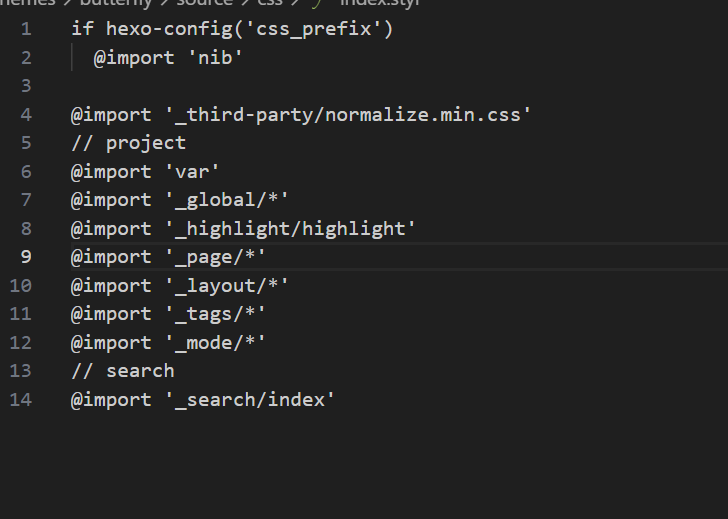Click the '_highlight/highlight' import path

[289, 228]
